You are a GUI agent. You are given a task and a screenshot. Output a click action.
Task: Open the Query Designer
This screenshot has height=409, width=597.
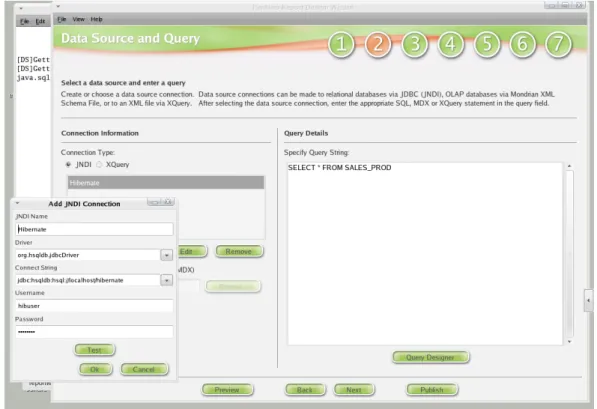(430, 357)
